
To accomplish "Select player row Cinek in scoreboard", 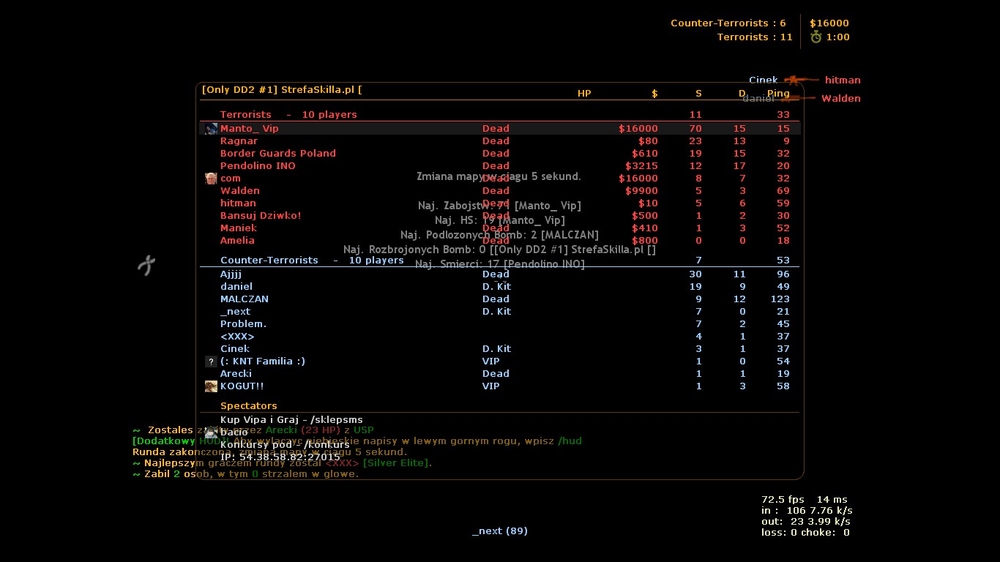I will 499,349.
